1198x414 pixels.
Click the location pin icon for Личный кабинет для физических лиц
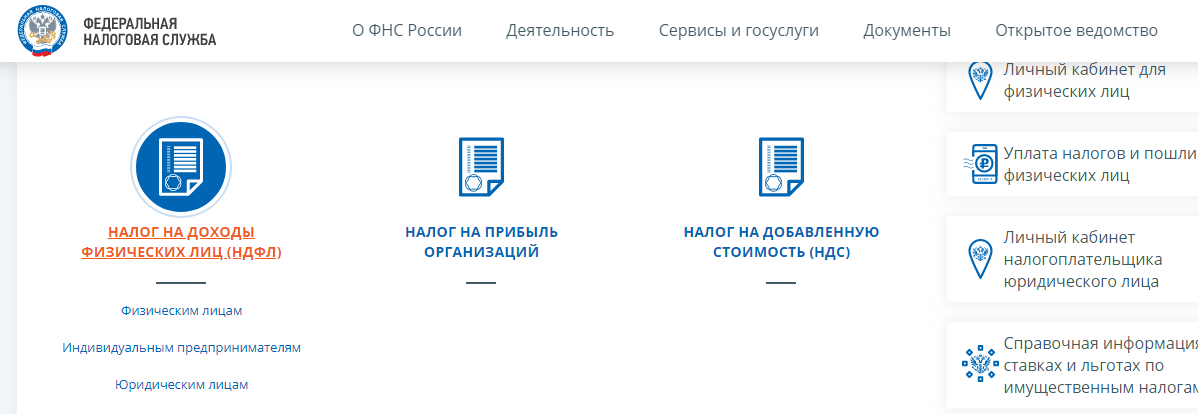(980, 79)
